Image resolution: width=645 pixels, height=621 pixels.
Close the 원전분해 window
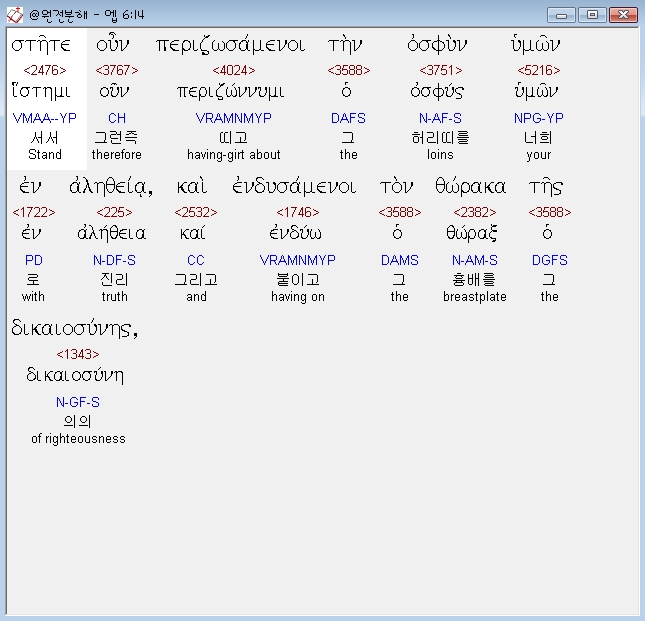click(x=623, y=15)
